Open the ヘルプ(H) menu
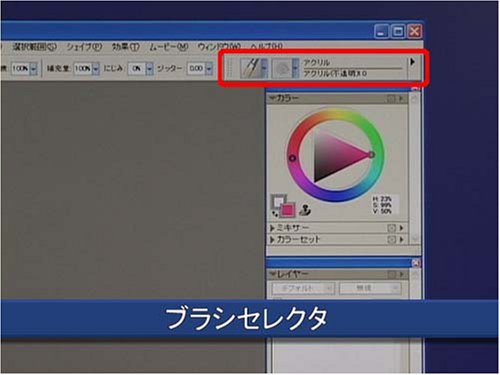The height and width of the screenshot is (375, 500). (x=266, y=47)
